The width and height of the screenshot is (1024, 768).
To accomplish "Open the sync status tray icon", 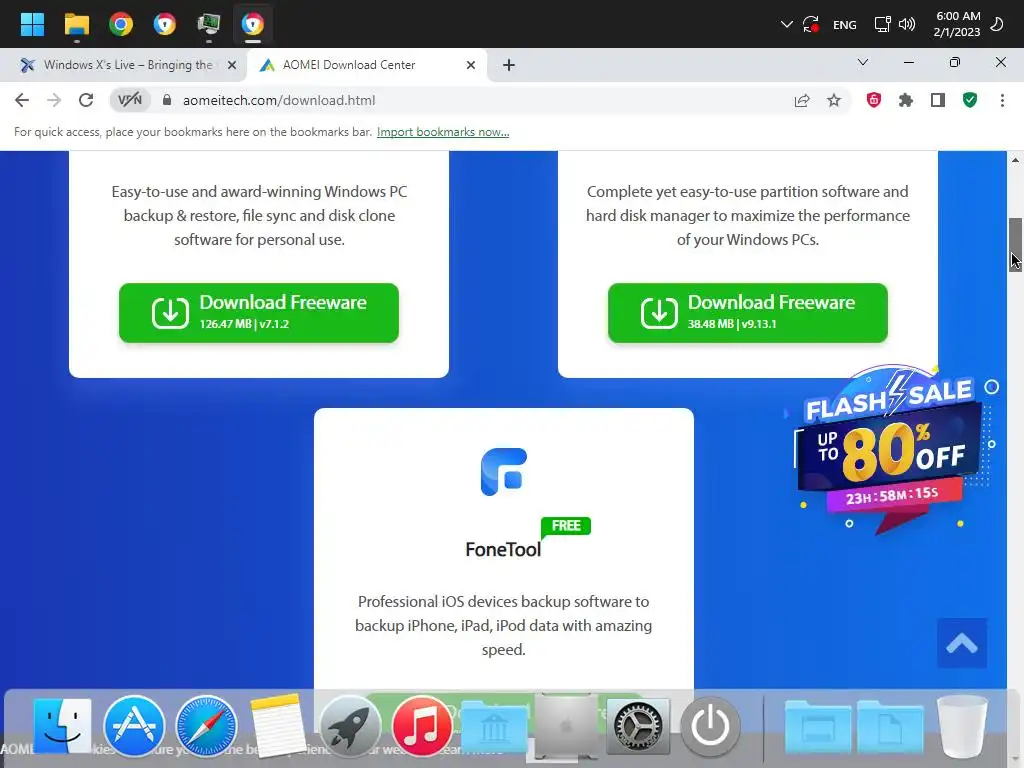I will coord(811,24).
